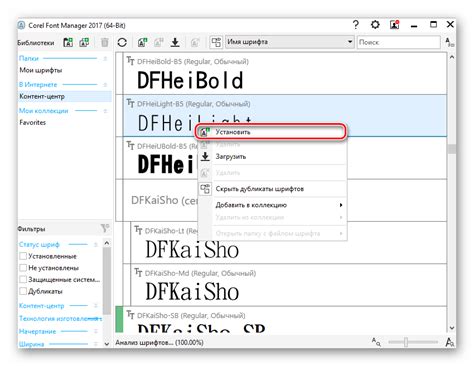Viewport: 474px width, 366px height.
Task: Open the Favorites collection
Action: point(33,122)
